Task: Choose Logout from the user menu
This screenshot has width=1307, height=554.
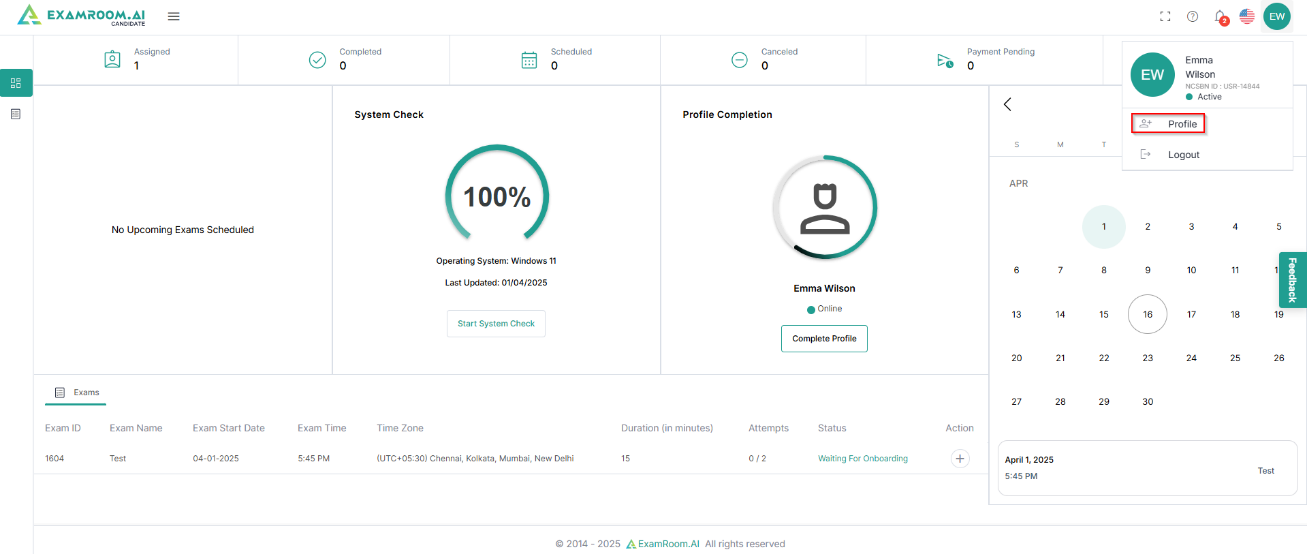Action: point(1183,155)
